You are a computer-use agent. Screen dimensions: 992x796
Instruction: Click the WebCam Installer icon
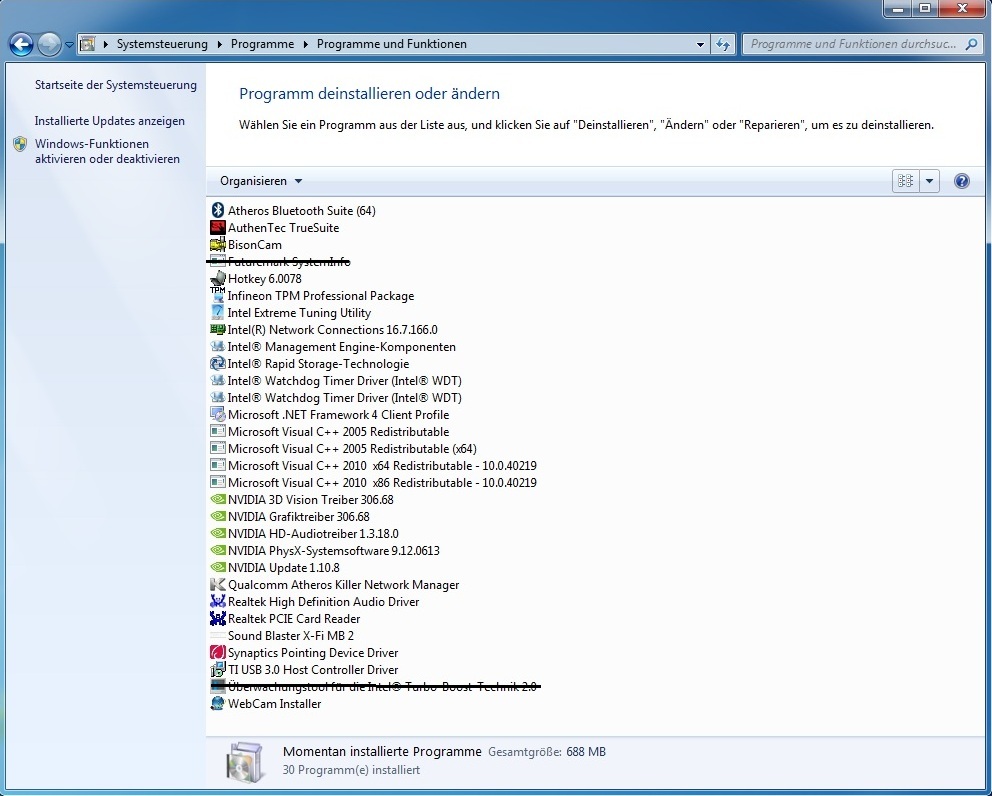(x=218, y=704)
